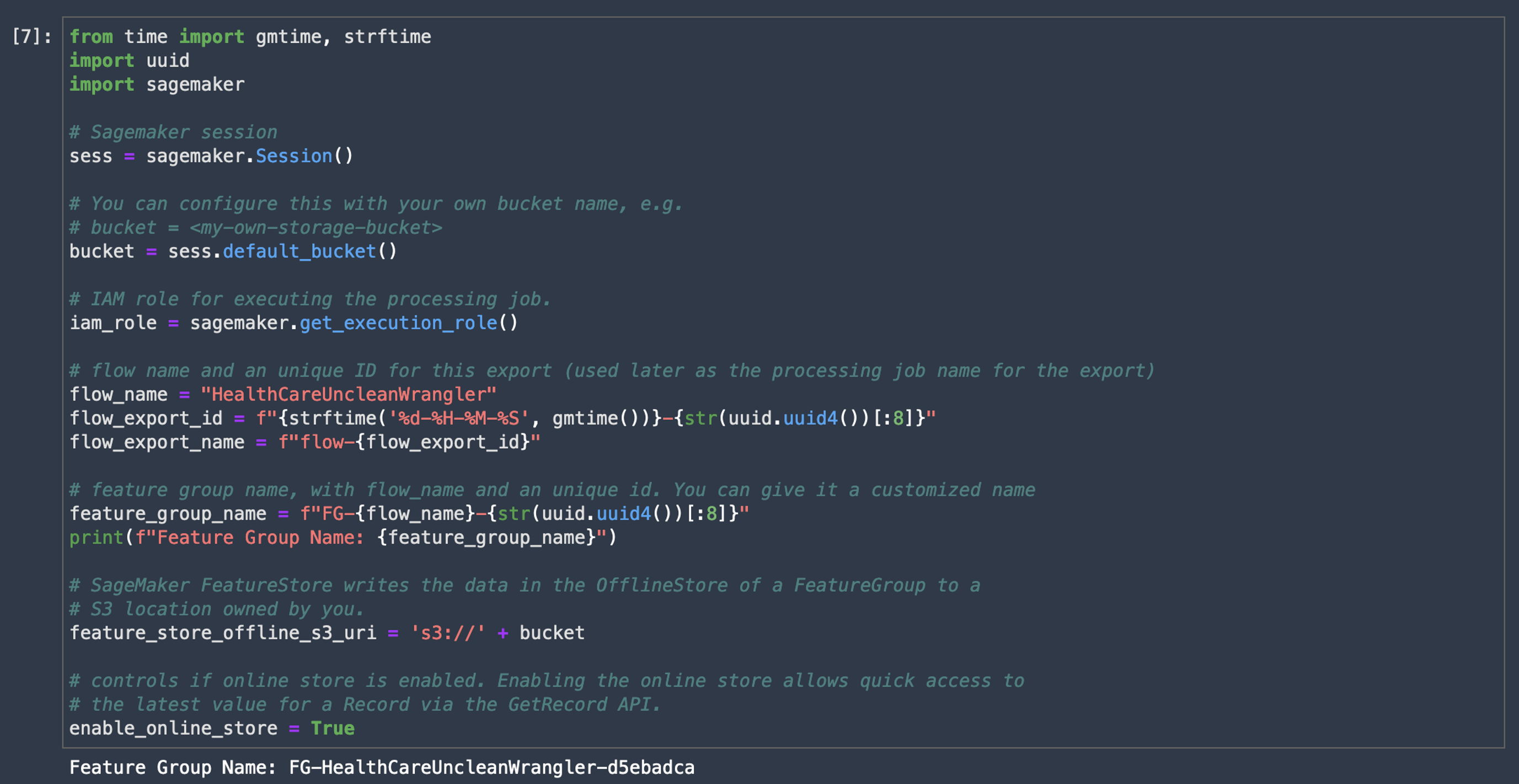This screenshot has height=784, width=1519.
Task: Click the '# S3 location owned by you.' comment
Action: [217, 609]
